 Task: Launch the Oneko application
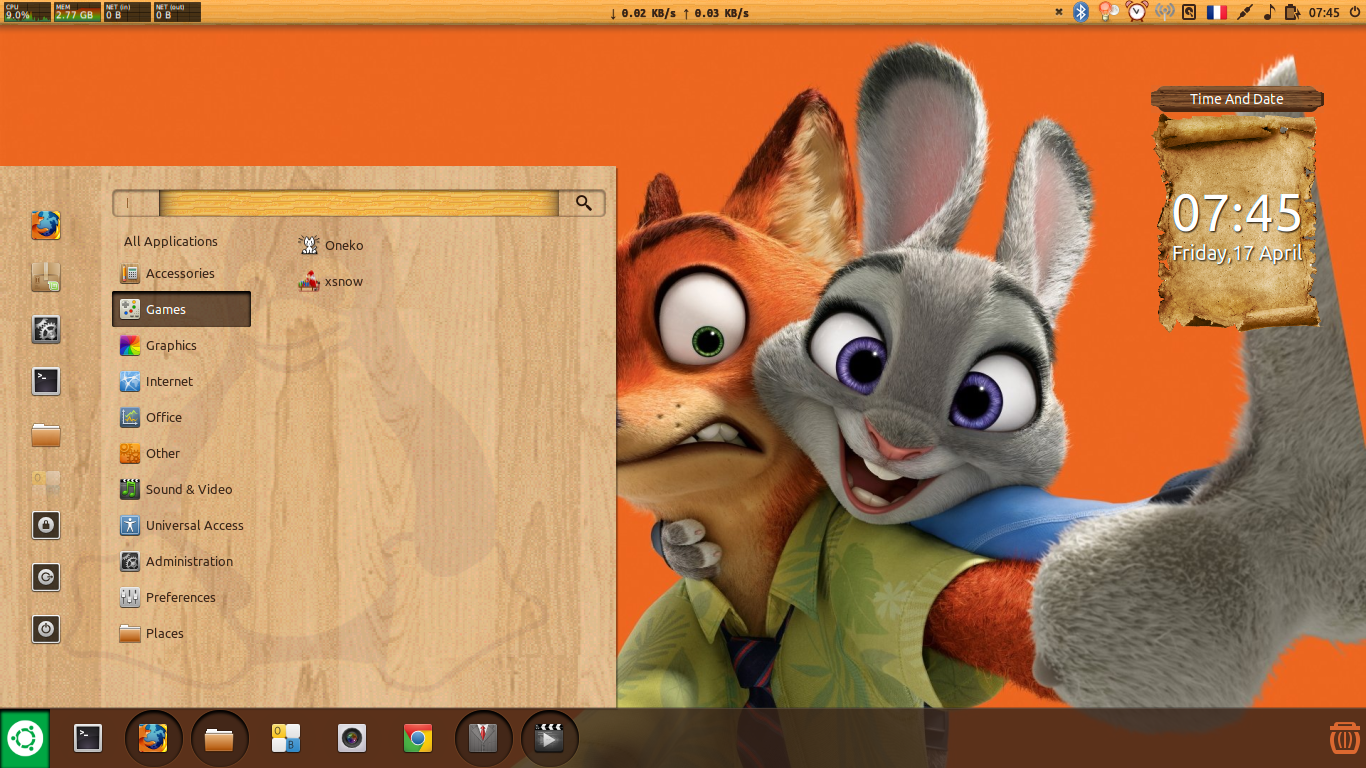click(331, 245)
